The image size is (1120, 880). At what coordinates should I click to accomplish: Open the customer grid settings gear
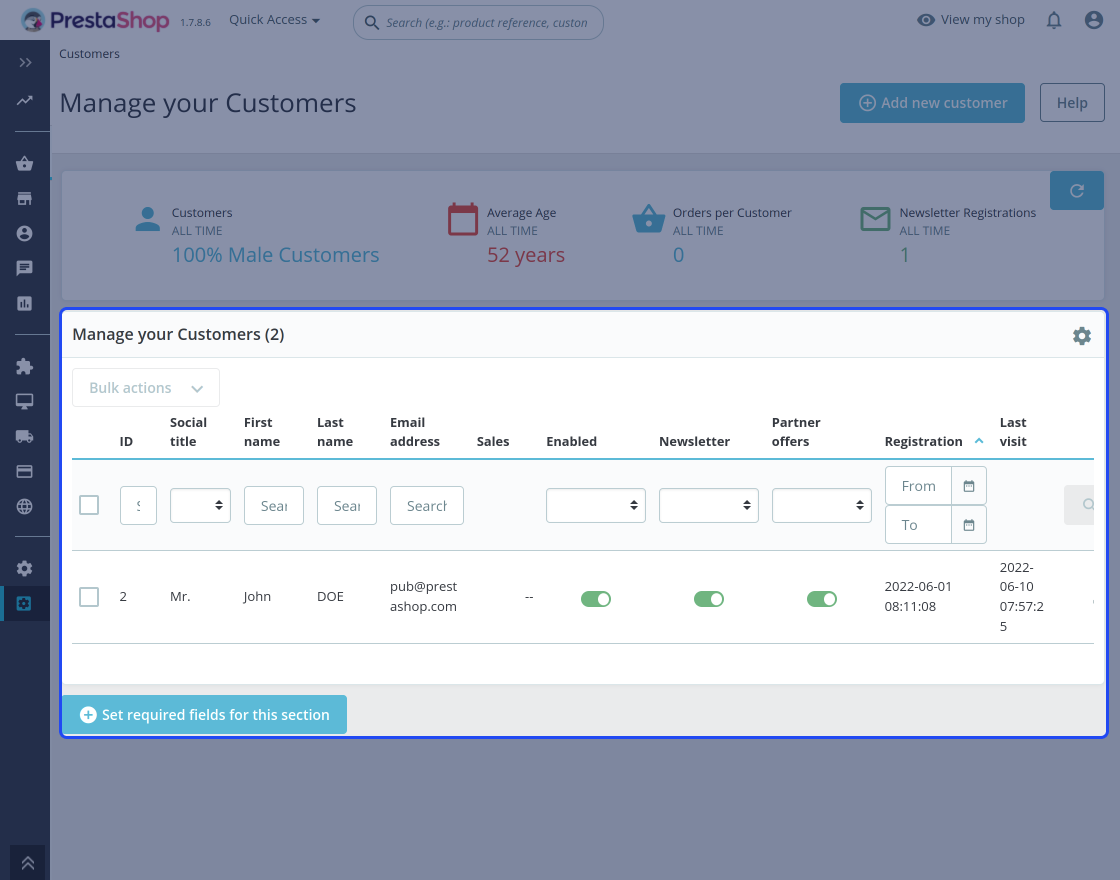click(1081, 336)
